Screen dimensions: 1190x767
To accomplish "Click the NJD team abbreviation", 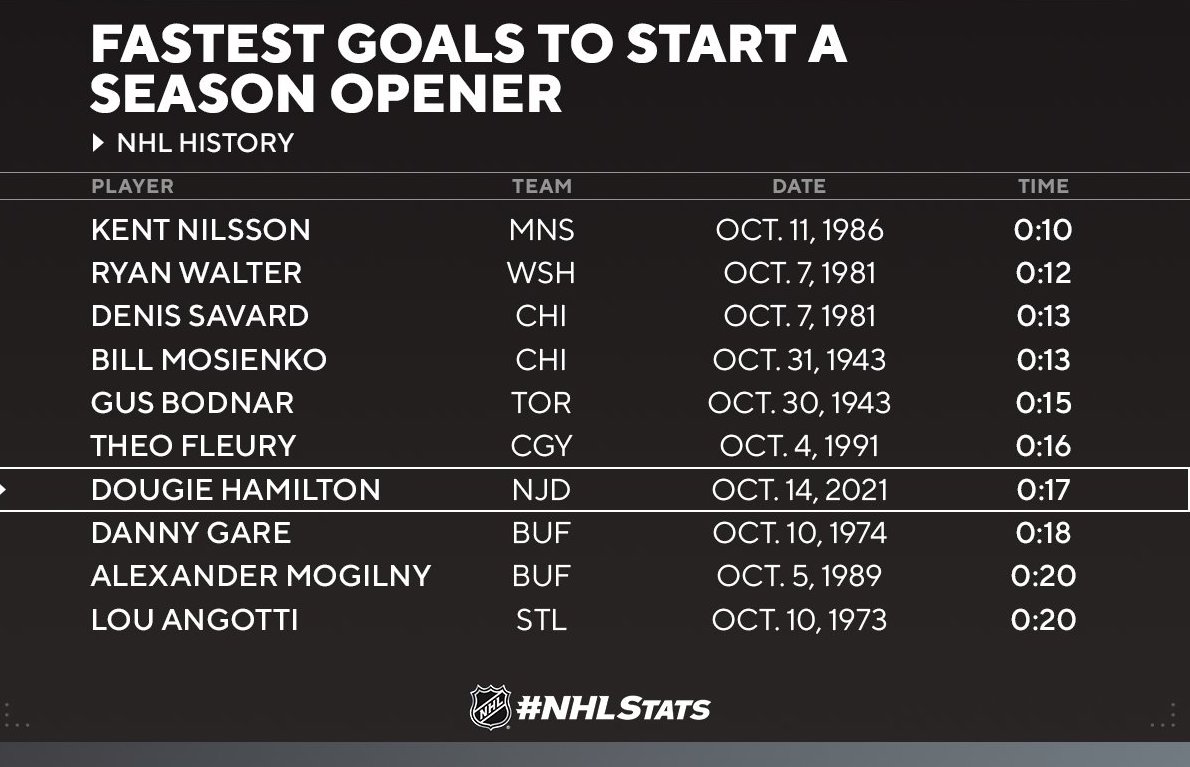I will [x=541, y=490].
